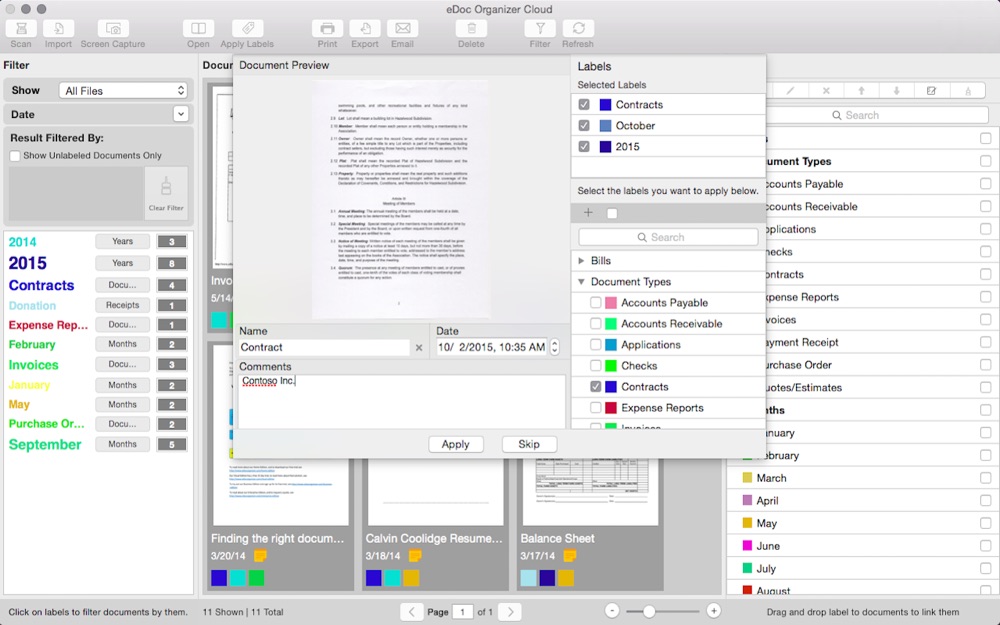1000x625 pixels.
Task: Click the Clear Filter icon
Action: pyautogui.click(x=166, y=193)
